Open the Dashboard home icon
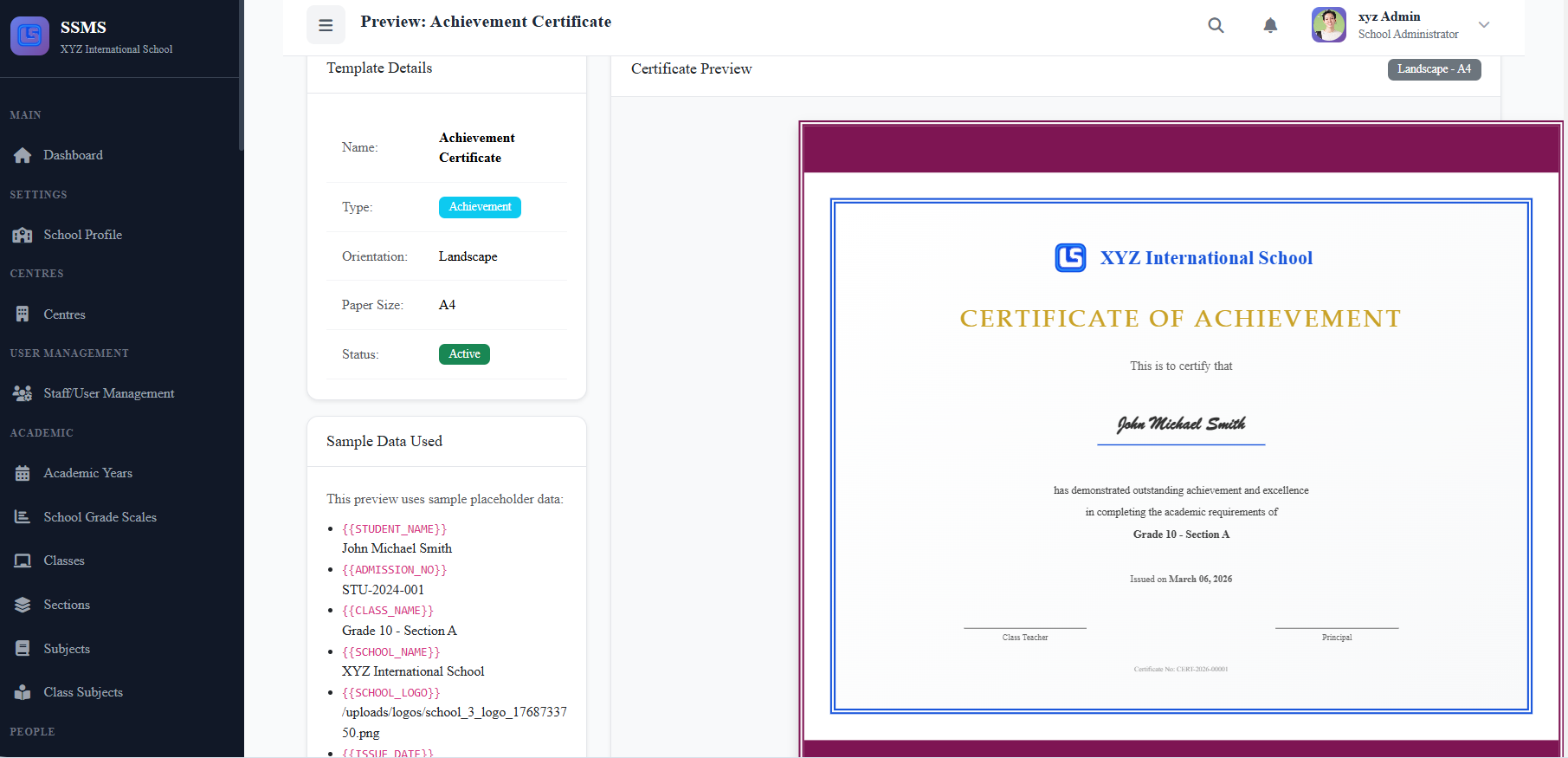 click(23, 155)
